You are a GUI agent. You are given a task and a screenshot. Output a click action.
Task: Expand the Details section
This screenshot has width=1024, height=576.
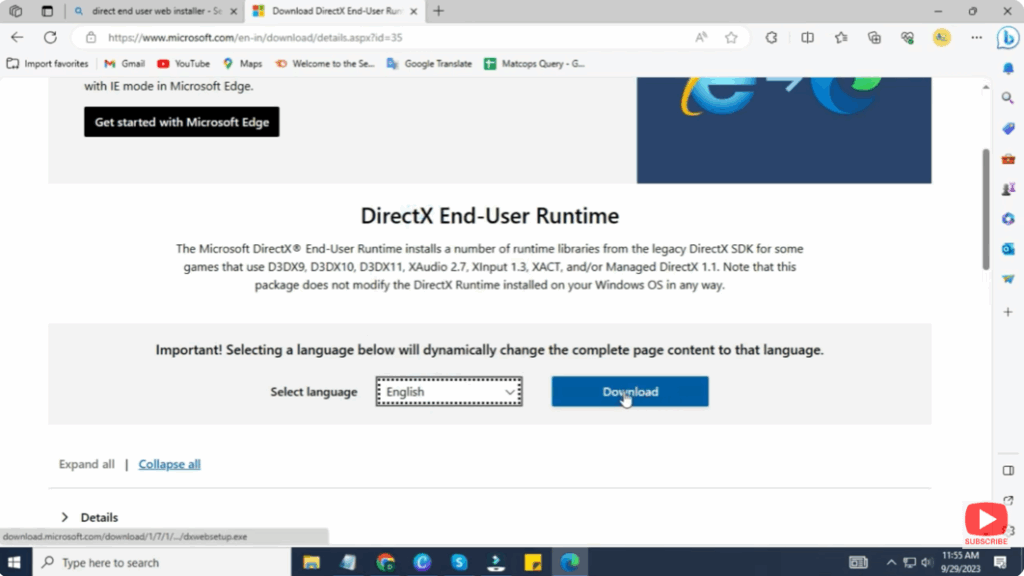(97, 517)
